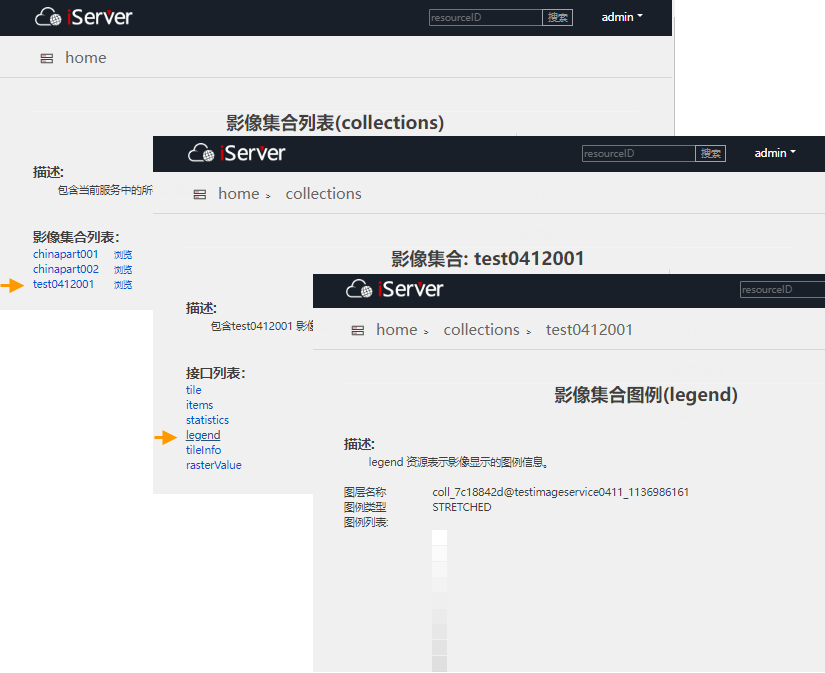The height and width of the screenshot is (673, 825).
Task: Go to collections in the legend breadcrumb
Action: click(x=481, y=330)
